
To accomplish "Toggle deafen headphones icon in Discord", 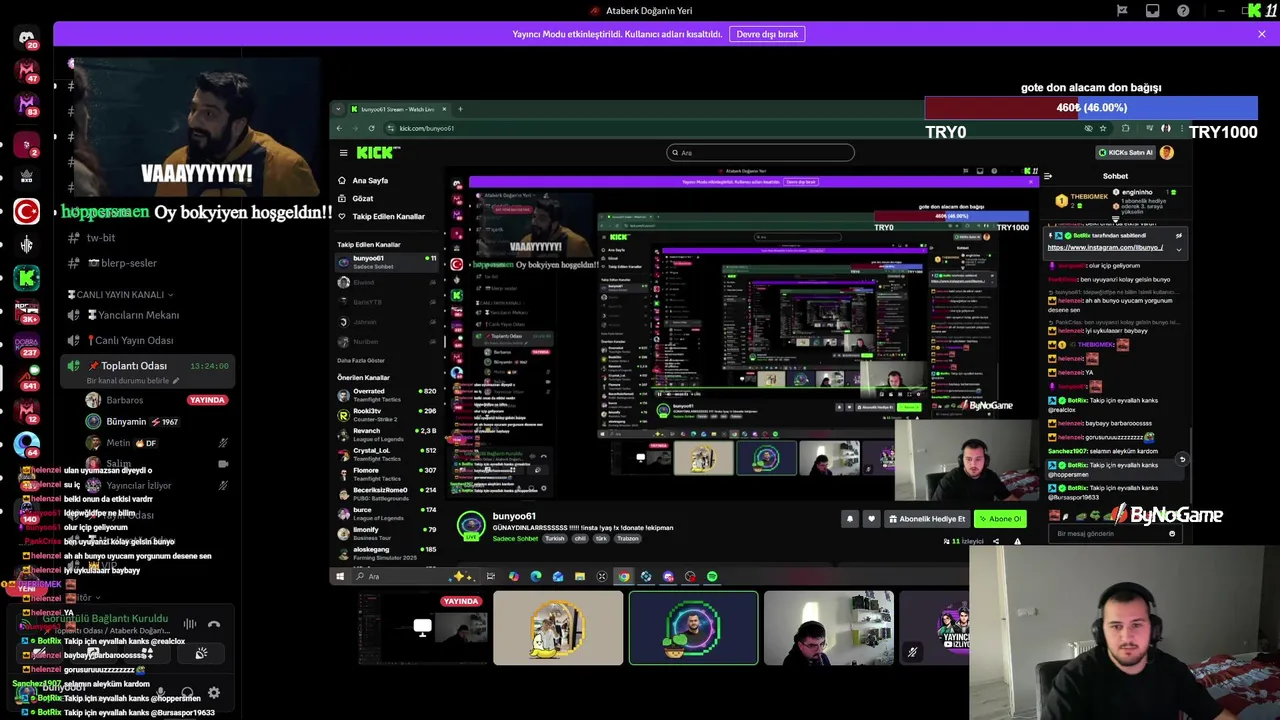I will pos(187,692).
